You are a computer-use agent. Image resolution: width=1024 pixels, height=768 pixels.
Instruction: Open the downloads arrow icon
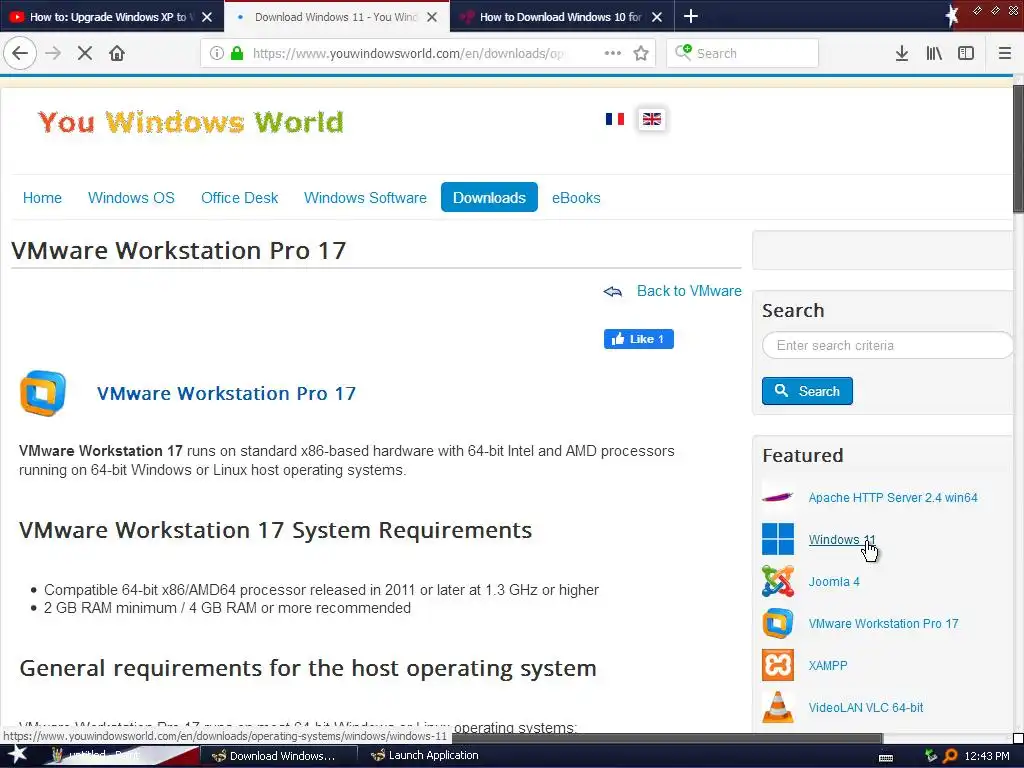point(901,54)
